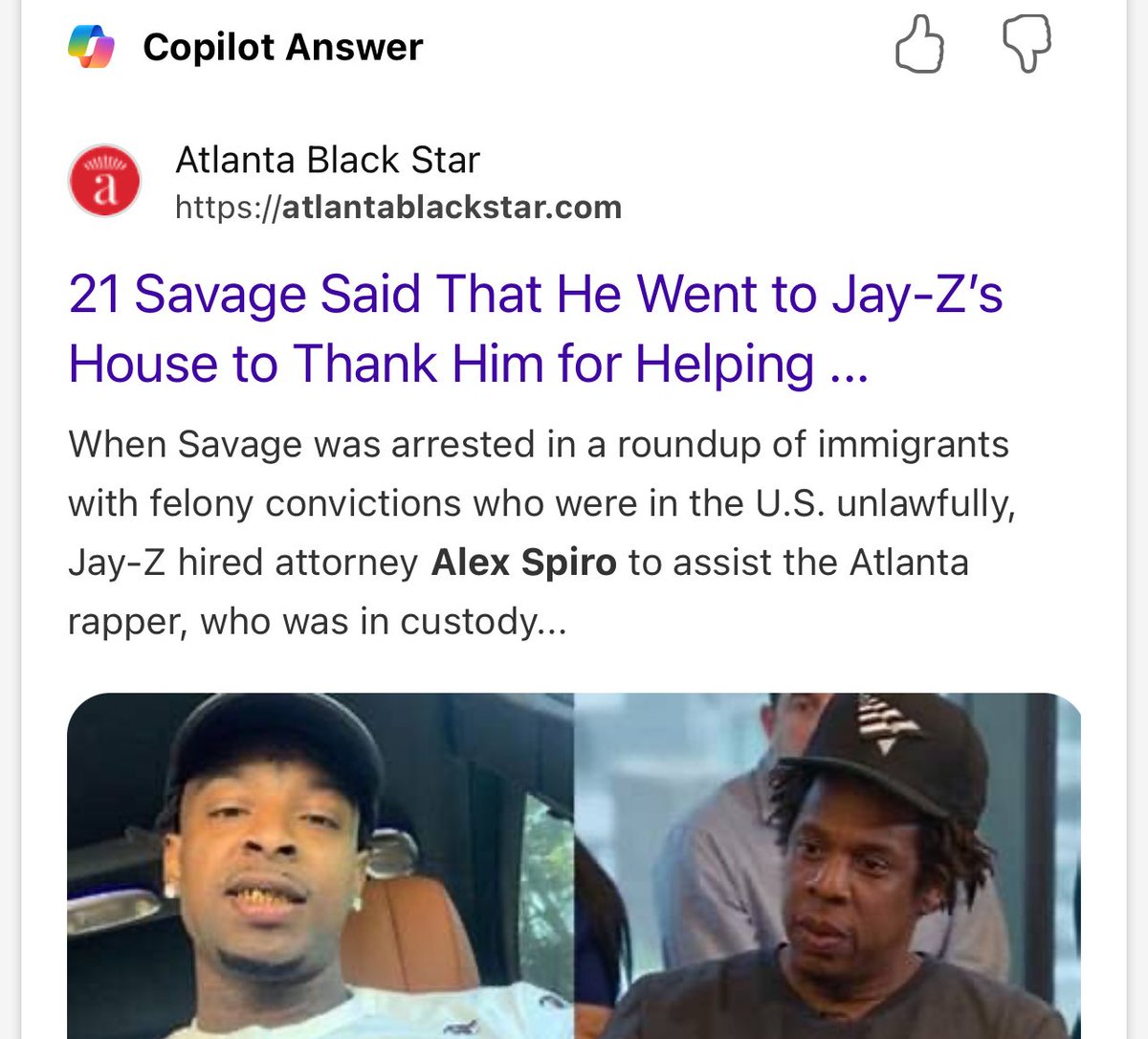Click the red Atlanta Black Star favicon
The image size is (1148, 1039).
pyautogui.click(x=104, y=182)
